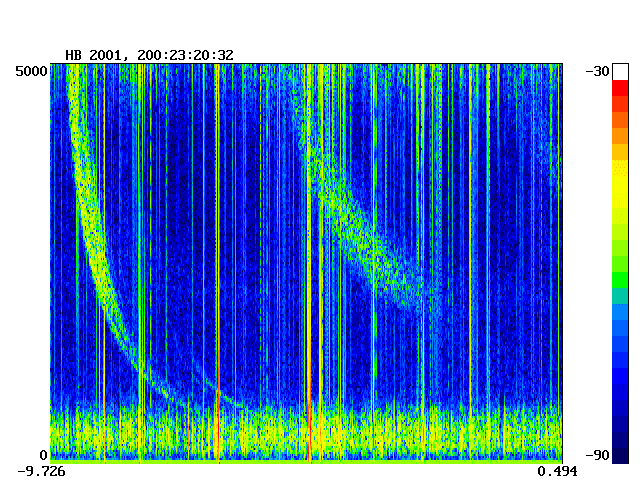Image resolution: width=640 pixels, height=480 pixels.
Task: Click the bright green colorbar segment
Action: [620, 280]
